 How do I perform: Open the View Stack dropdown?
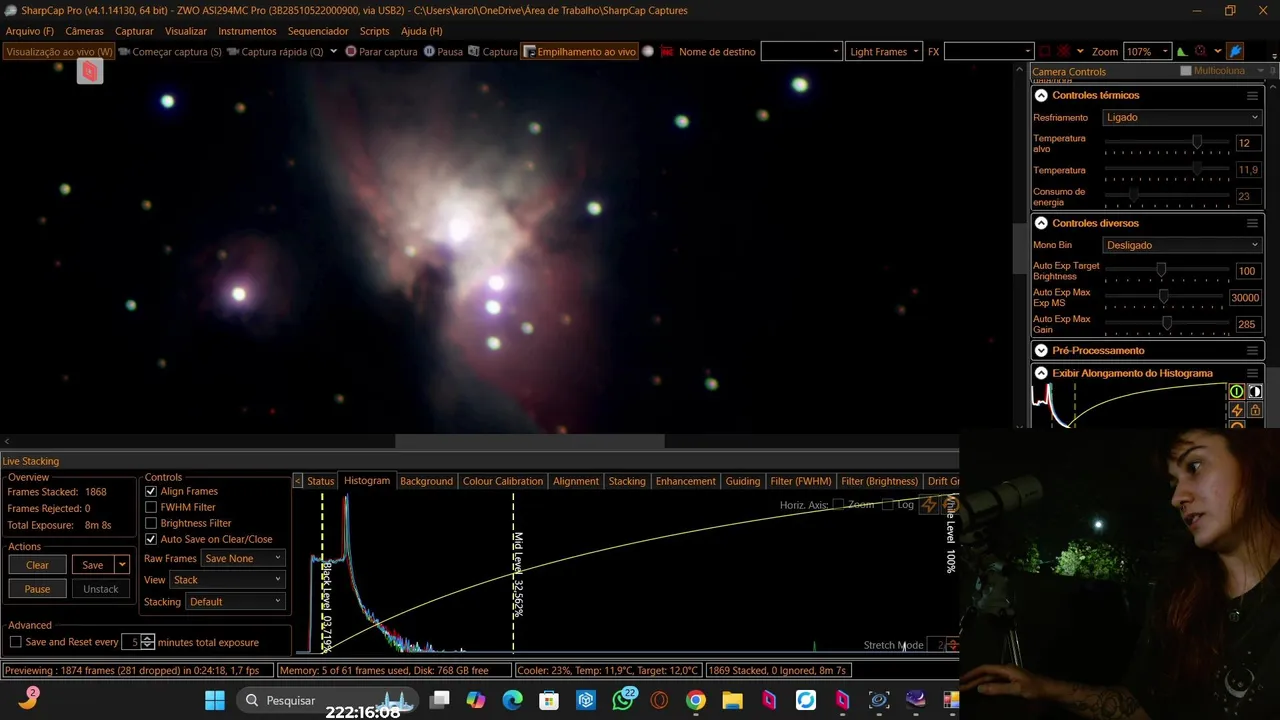pos(228,580)
